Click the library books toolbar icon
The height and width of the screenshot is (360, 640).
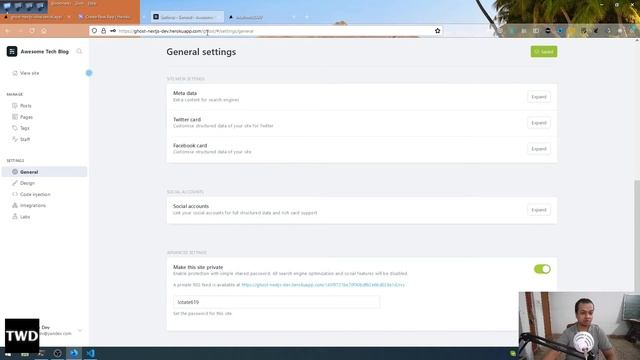click(524, 31)
